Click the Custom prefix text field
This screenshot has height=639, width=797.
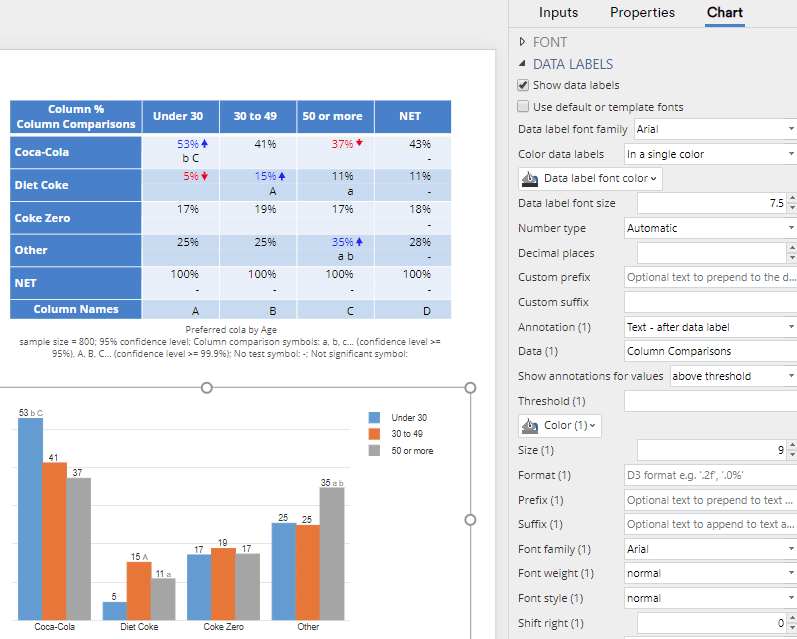(710, 277)
